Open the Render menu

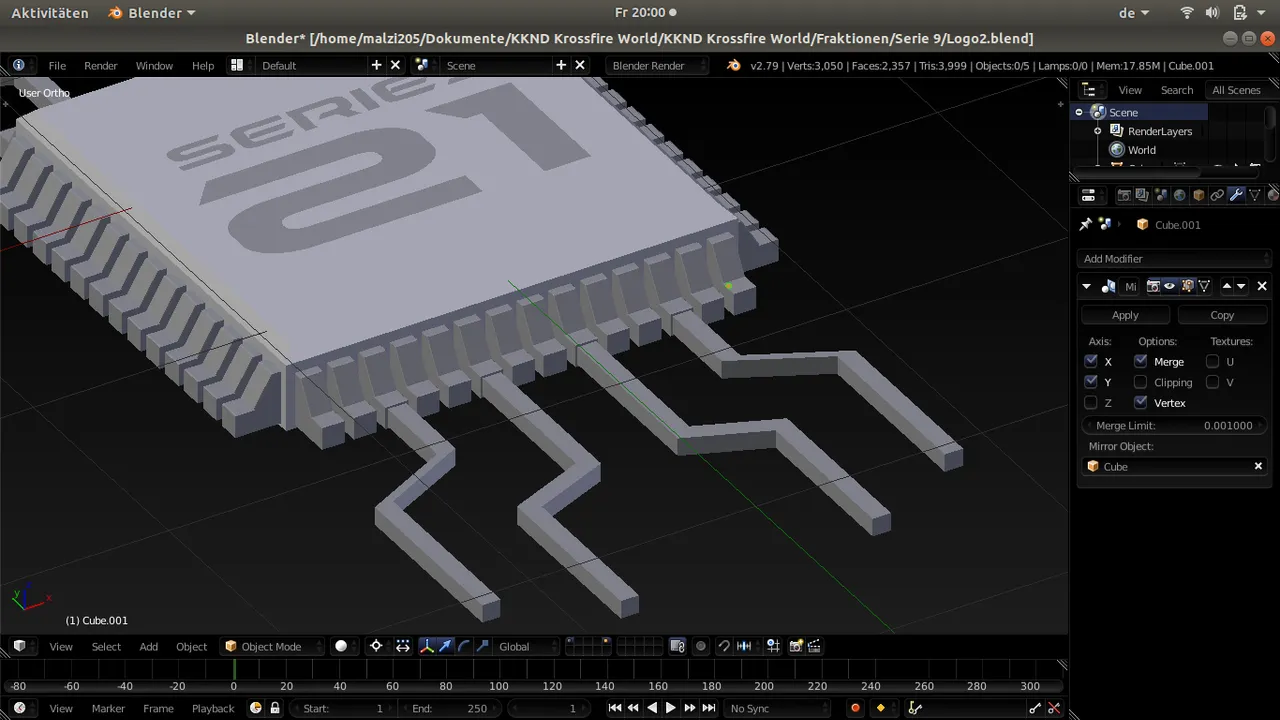tap(101, 65)
